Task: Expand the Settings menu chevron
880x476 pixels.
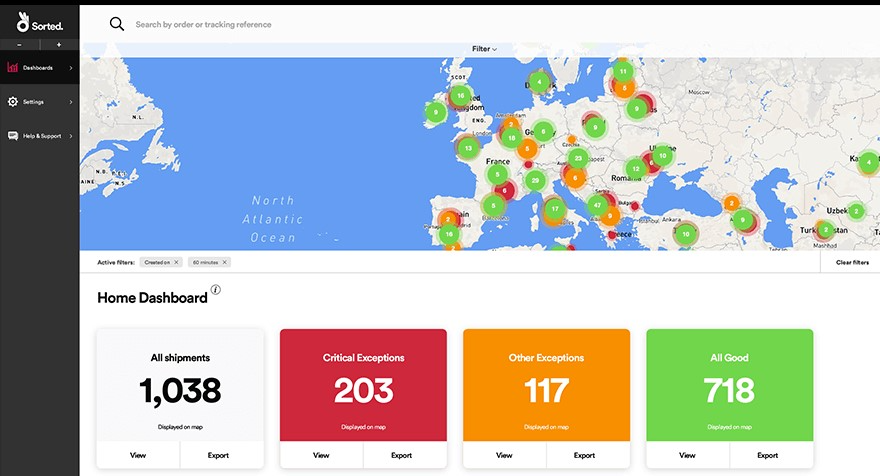Action: click(71, 102)
